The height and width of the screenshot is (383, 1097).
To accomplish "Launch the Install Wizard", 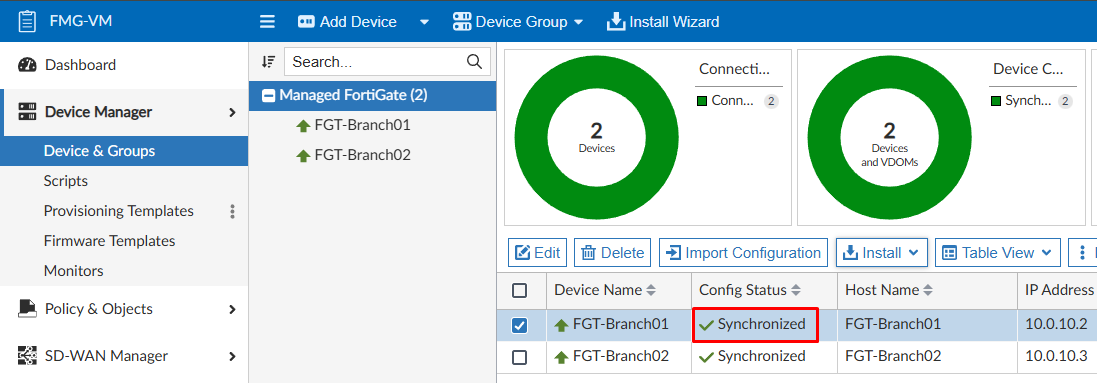I will tap(663, 22).
